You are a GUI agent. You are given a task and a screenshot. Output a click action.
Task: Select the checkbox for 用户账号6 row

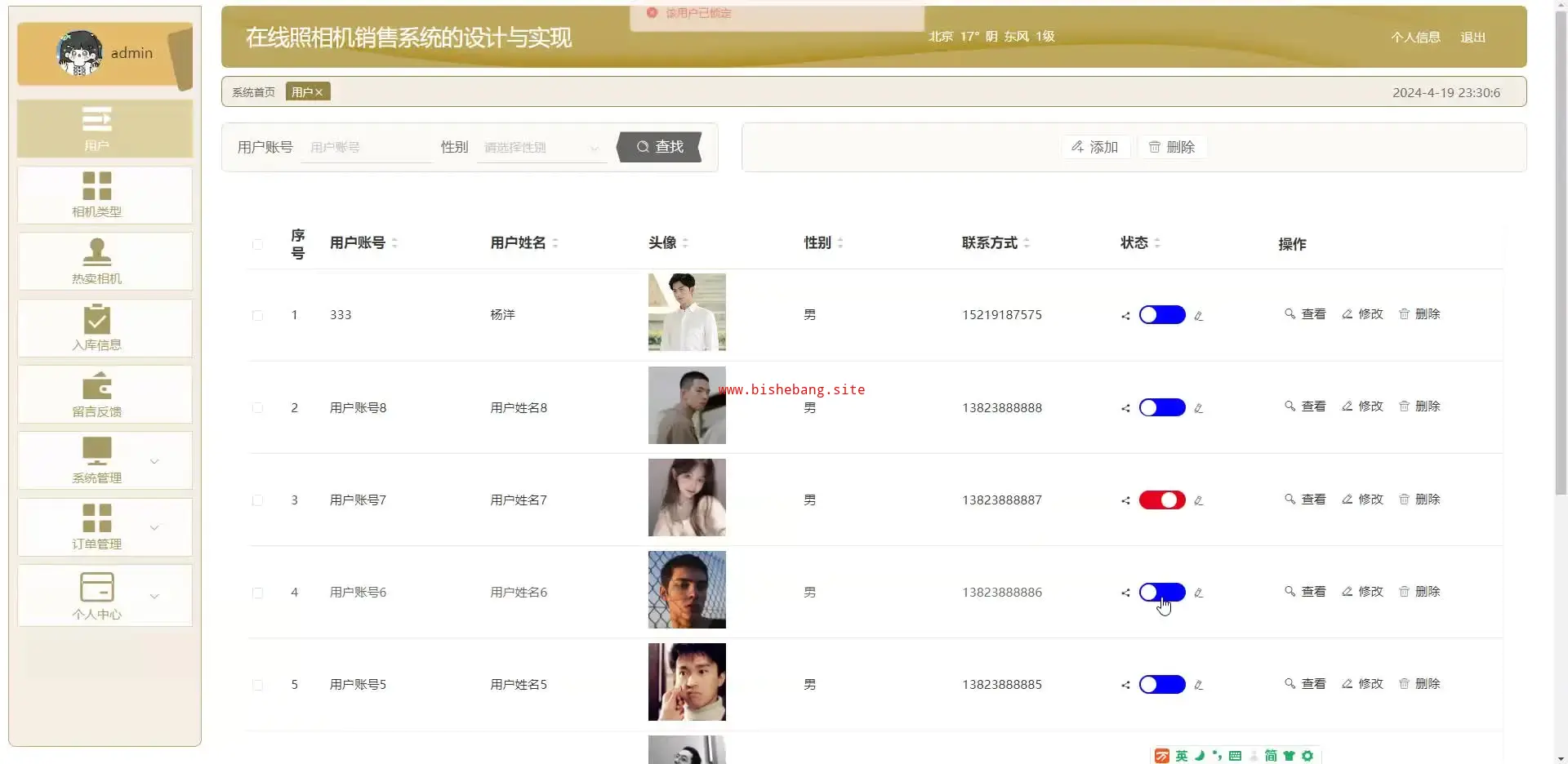[257, 593]
